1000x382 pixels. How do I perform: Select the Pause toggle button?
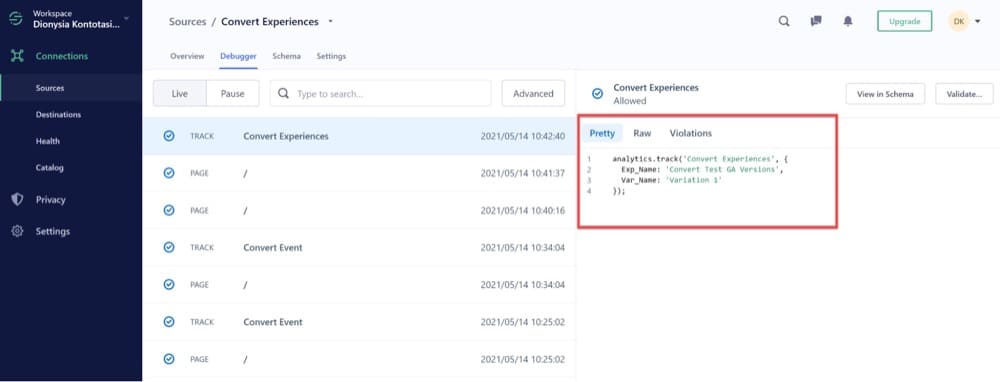tap(233, 93)
